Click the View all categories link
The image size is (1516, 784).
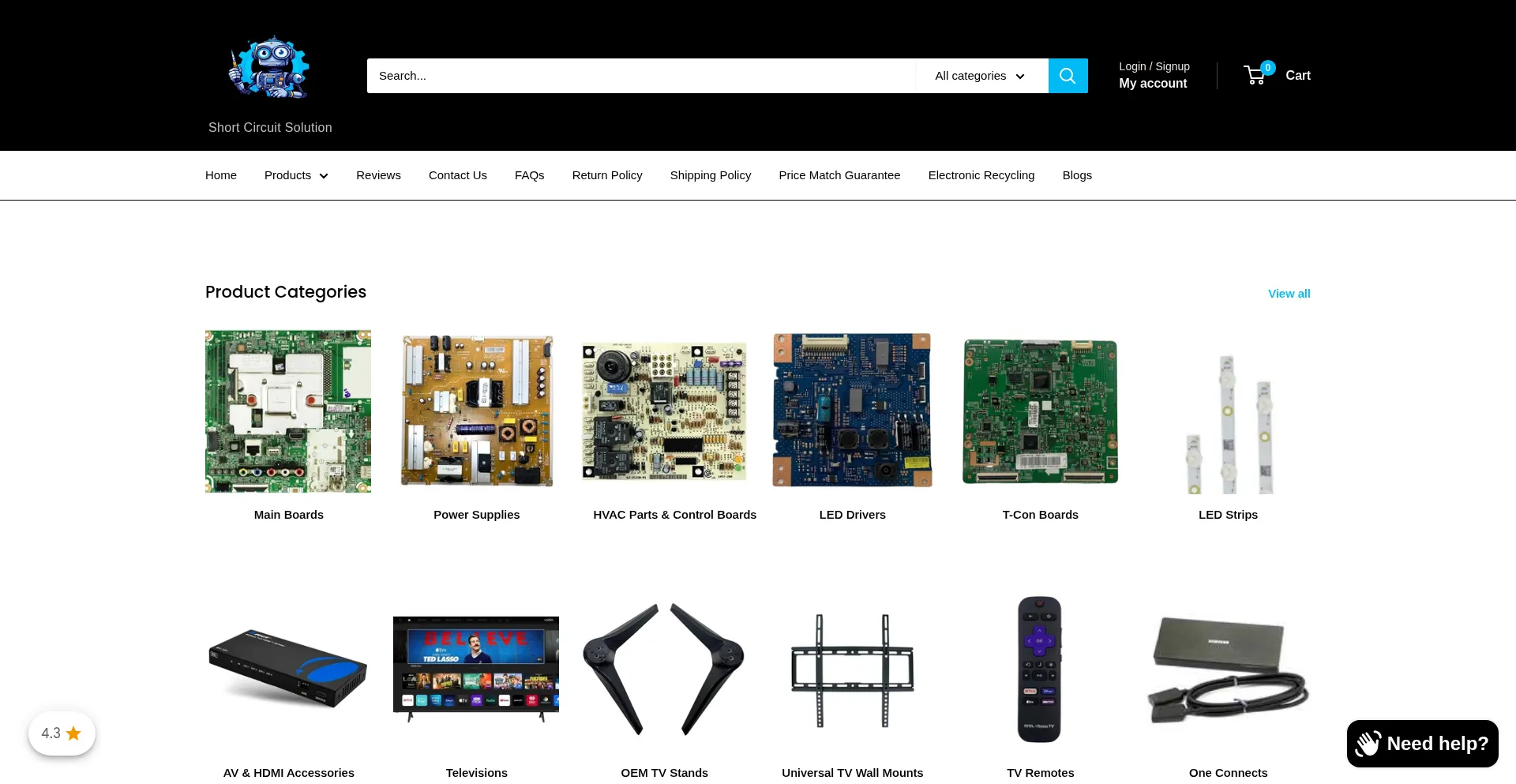1289,294
